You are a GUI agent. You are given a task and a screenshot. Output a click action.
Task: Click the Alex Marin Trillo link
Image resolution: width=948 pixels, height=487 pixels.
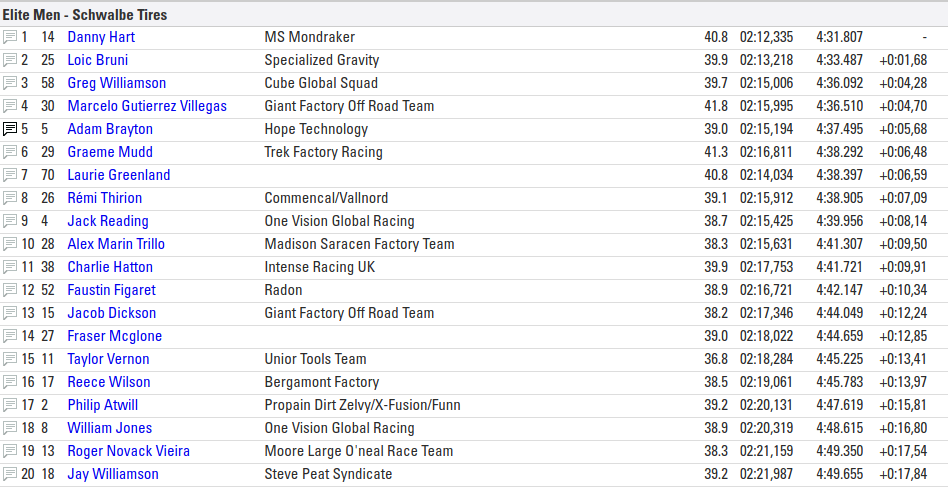[116, 244]
